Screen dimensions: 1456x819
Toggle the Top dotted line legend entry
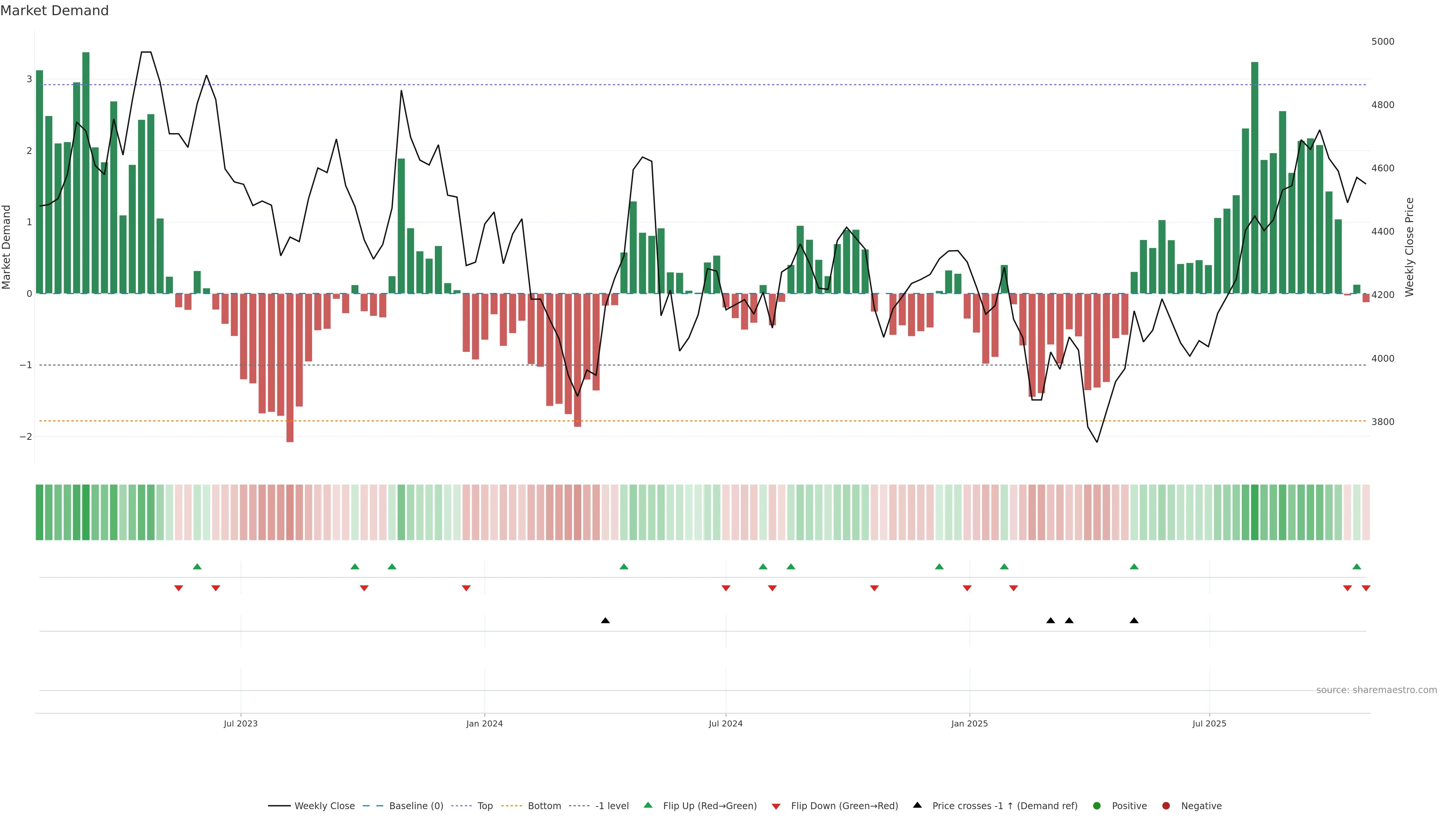click(485, 805)
